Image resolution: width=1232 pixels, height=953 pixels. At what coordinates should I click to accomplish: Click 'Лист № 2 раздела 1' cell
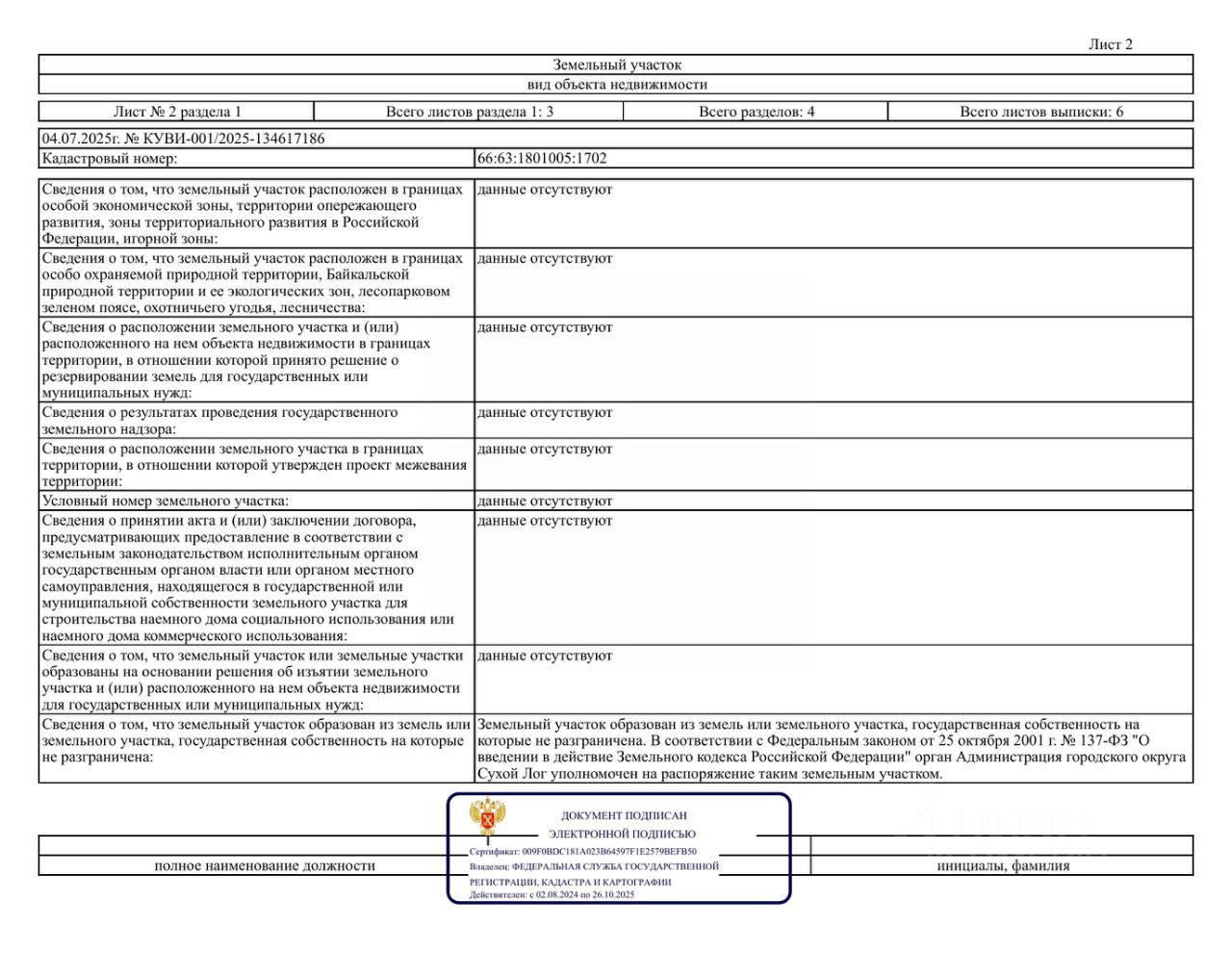pyautogui.click(x=177, y=112)
